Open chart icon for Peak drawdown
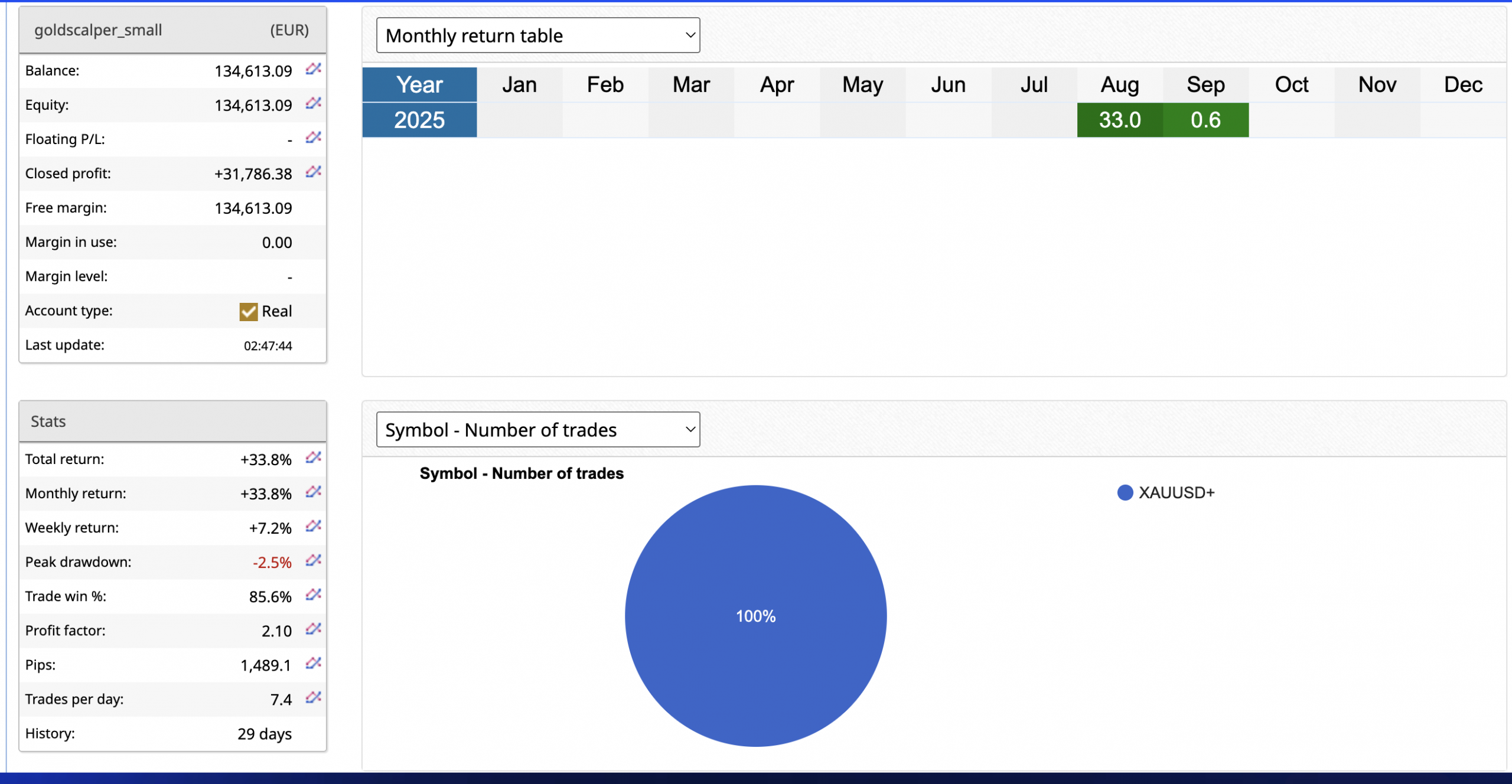This screenshot has width=1512, height=784. click(313, 560)
